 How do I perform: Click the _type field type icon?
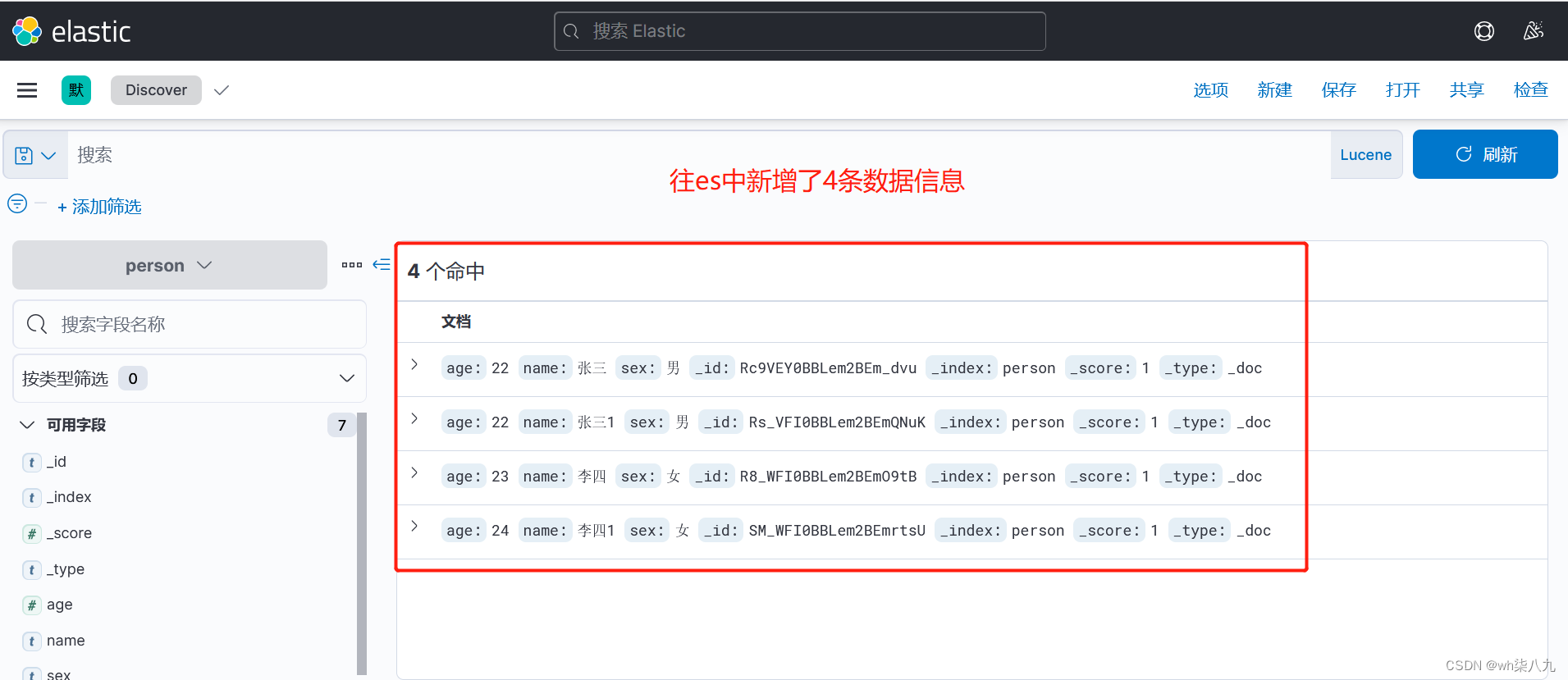click(31, 570)
